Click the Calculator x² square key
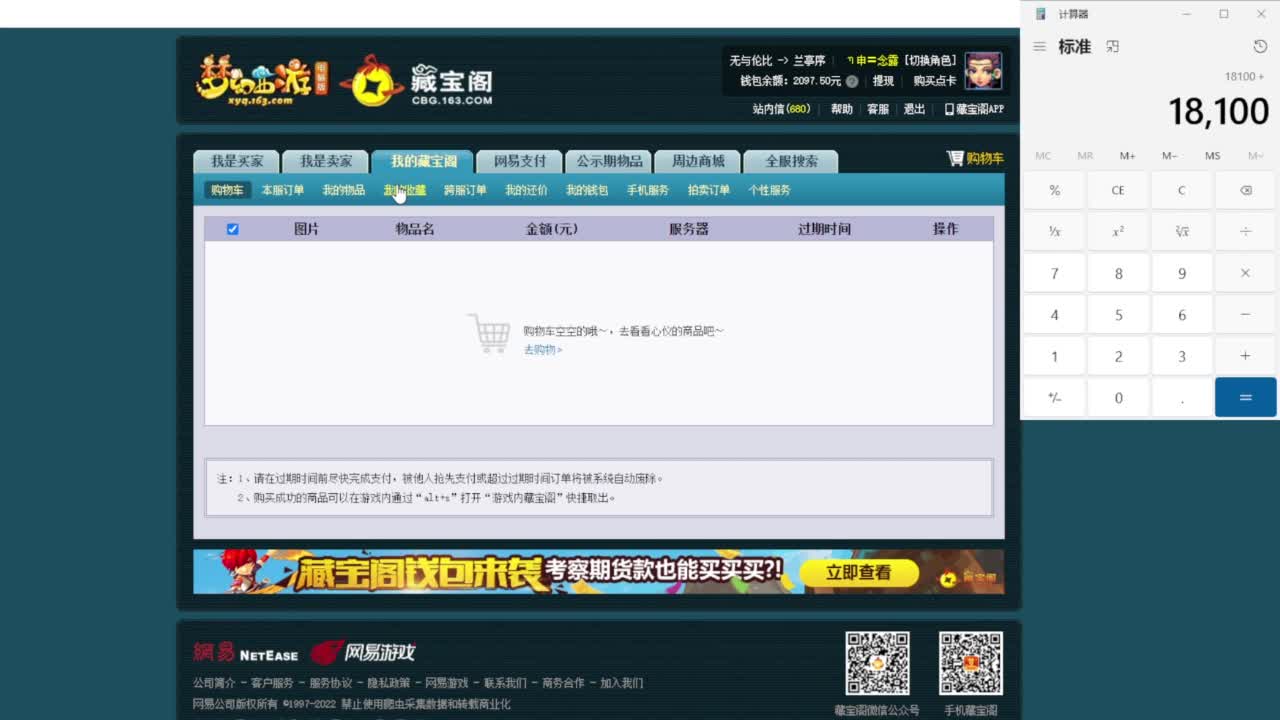Viewport: 1280px width, 720px height. coord(1118,231)
